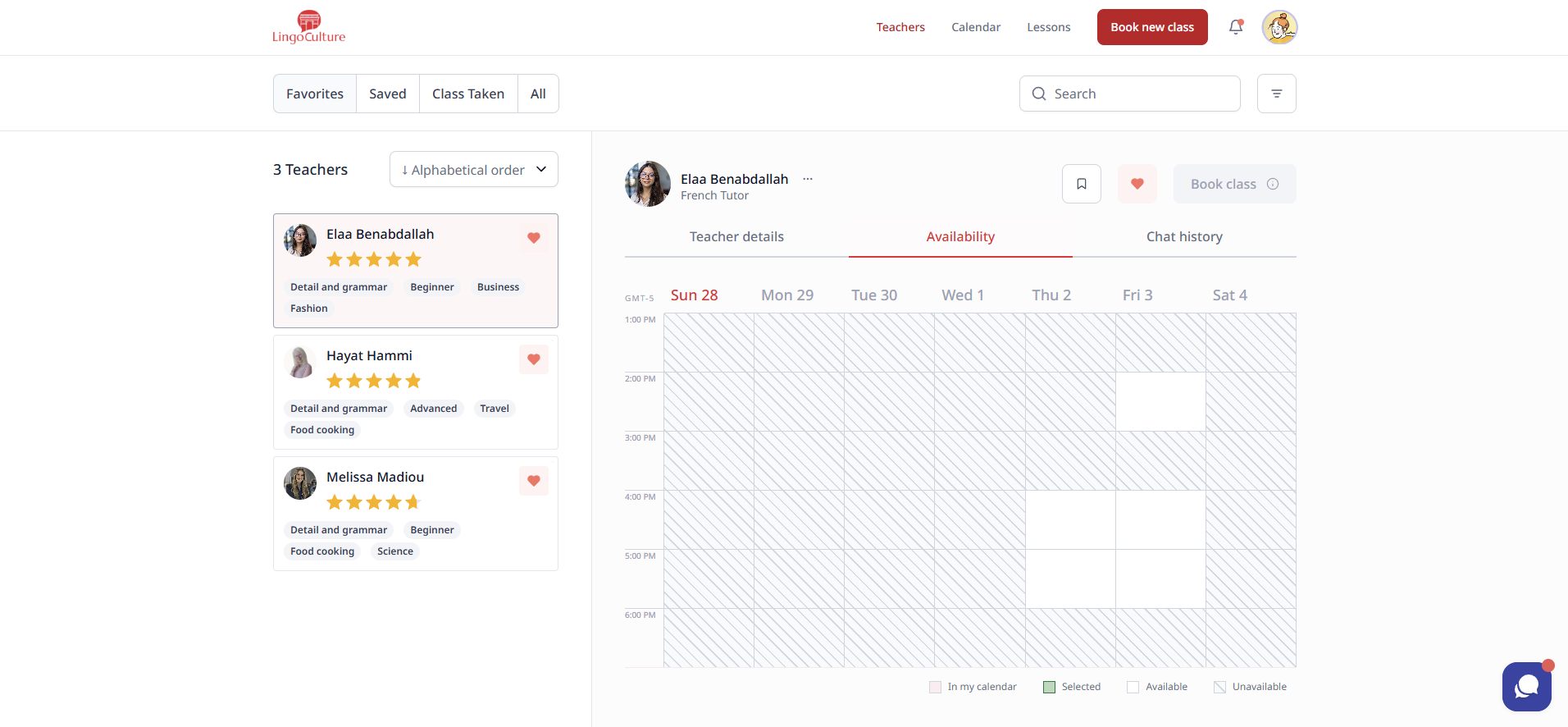Click the info icon in Book class
The image size is (1568, 727).
1273,184
